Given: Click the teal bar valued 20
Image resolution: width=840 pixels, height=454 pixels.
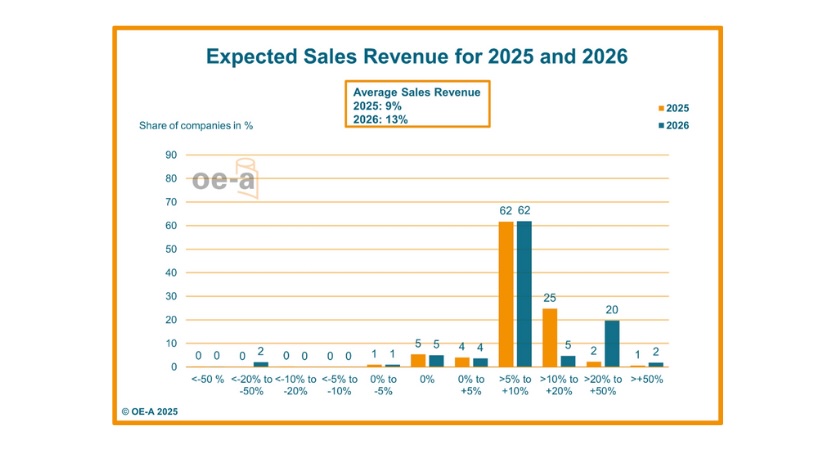Looking at the screenshot, I should coord(611,343).
